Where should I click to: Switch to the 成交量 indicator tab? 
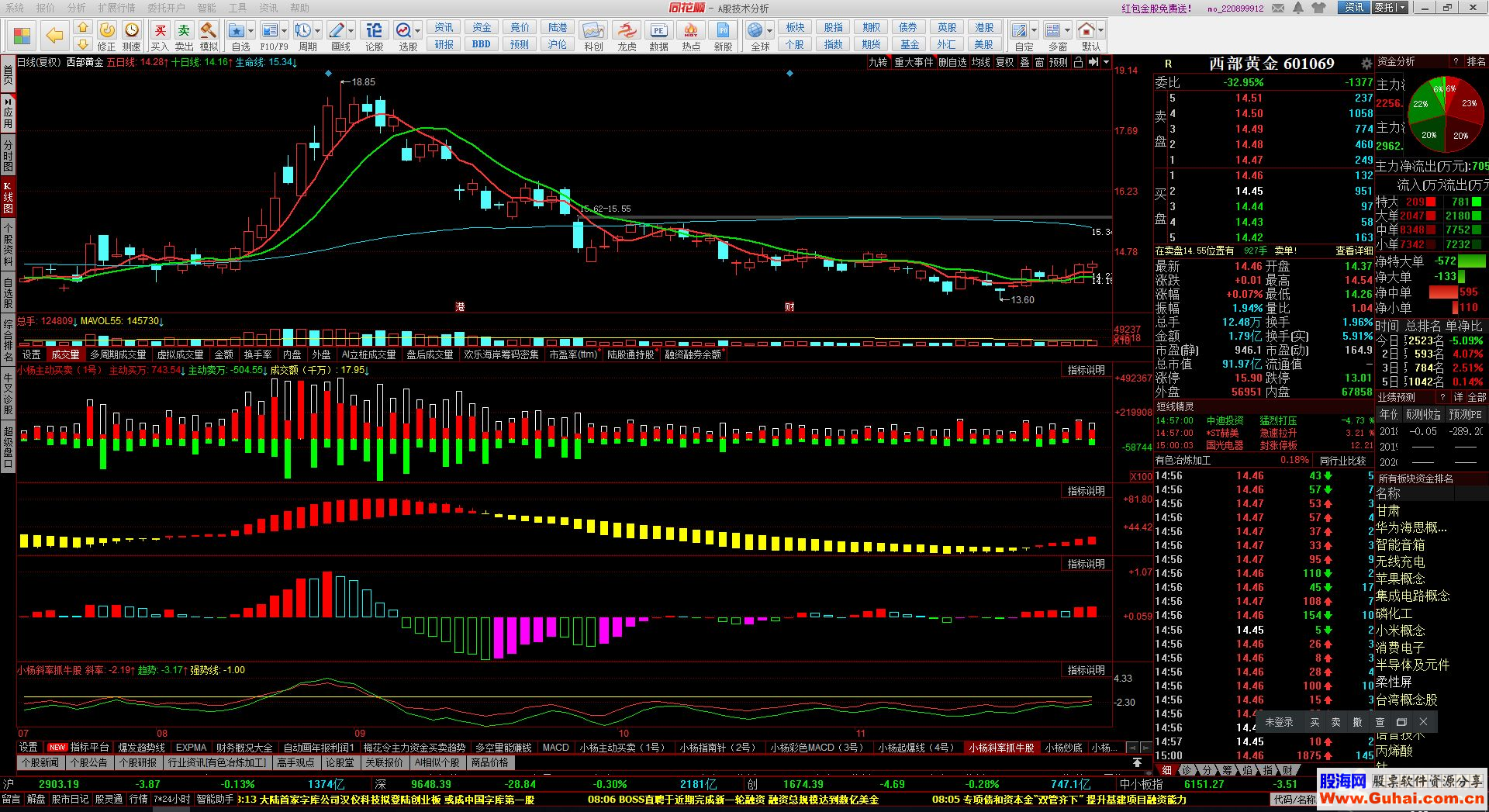point(65,354)
